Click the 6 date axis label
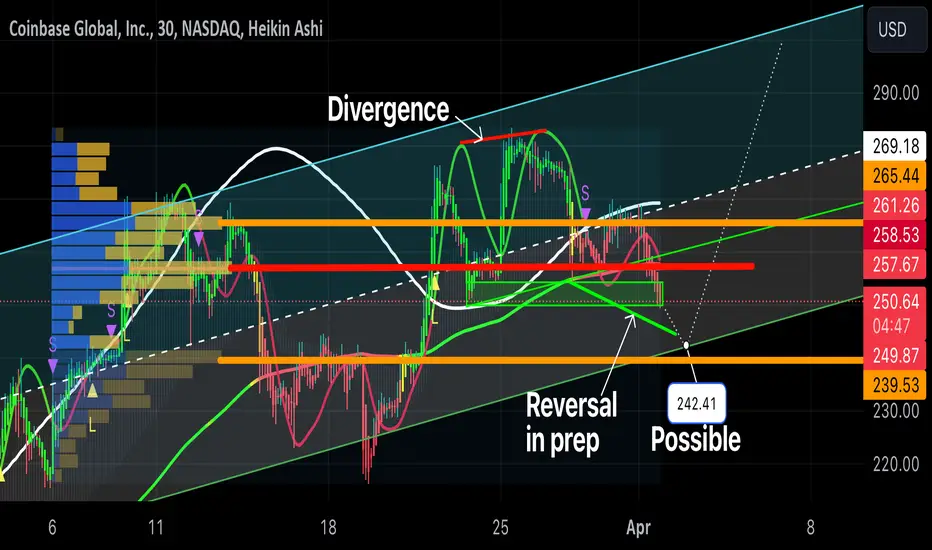 52,527
